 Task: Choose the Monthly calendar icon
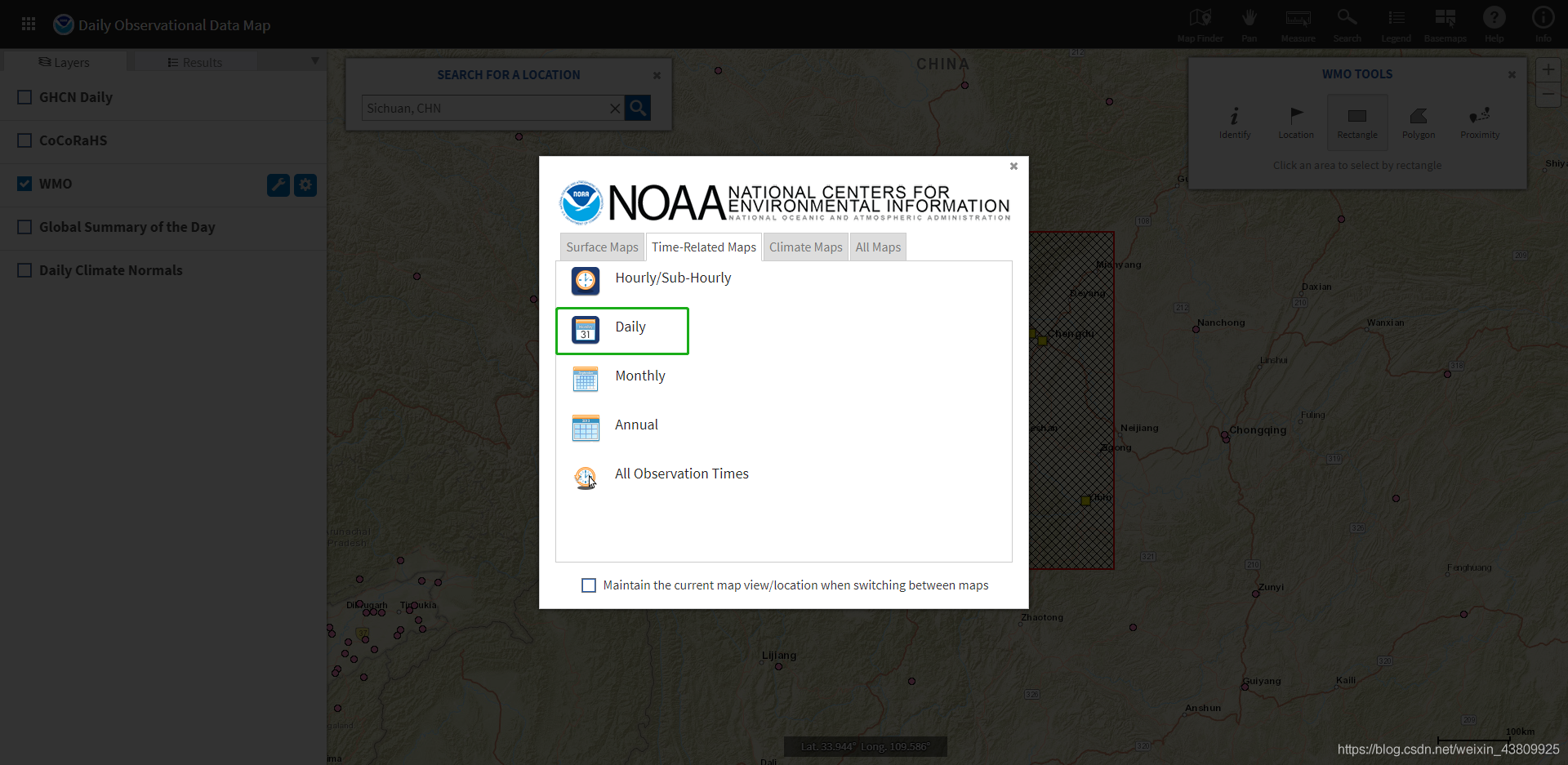[586, 379]
